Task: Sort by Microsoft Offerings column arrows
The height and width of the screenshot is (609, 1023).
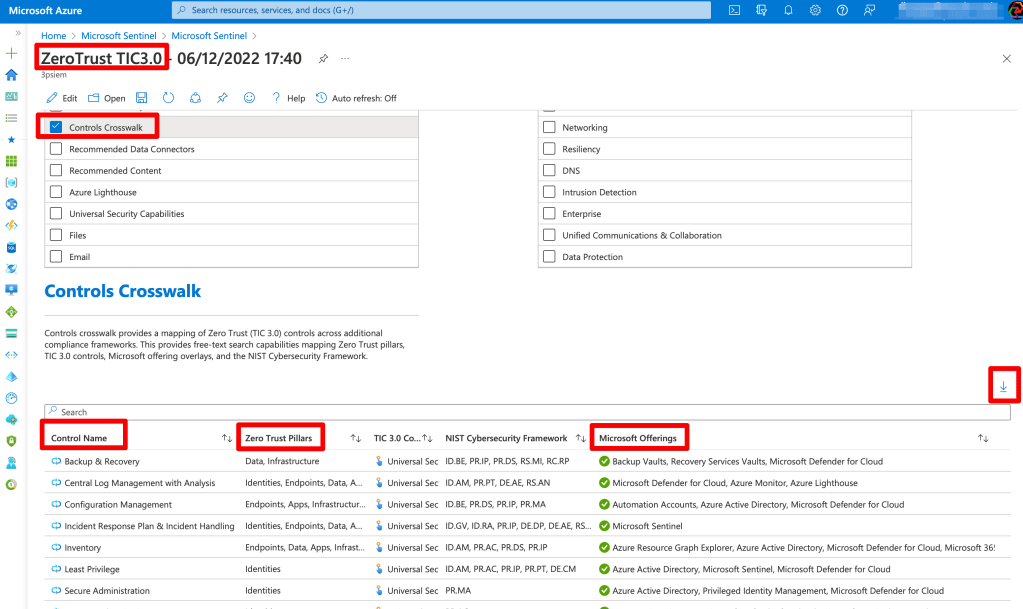Action: click(982, 438)
